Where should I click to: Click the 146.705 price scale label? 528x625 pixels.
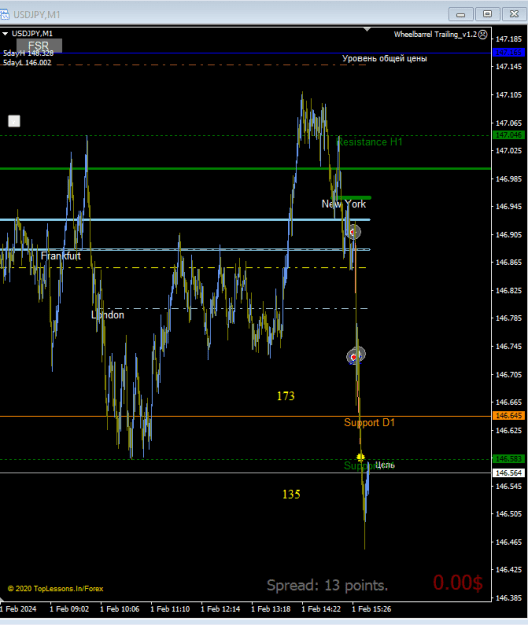[508, 375]
